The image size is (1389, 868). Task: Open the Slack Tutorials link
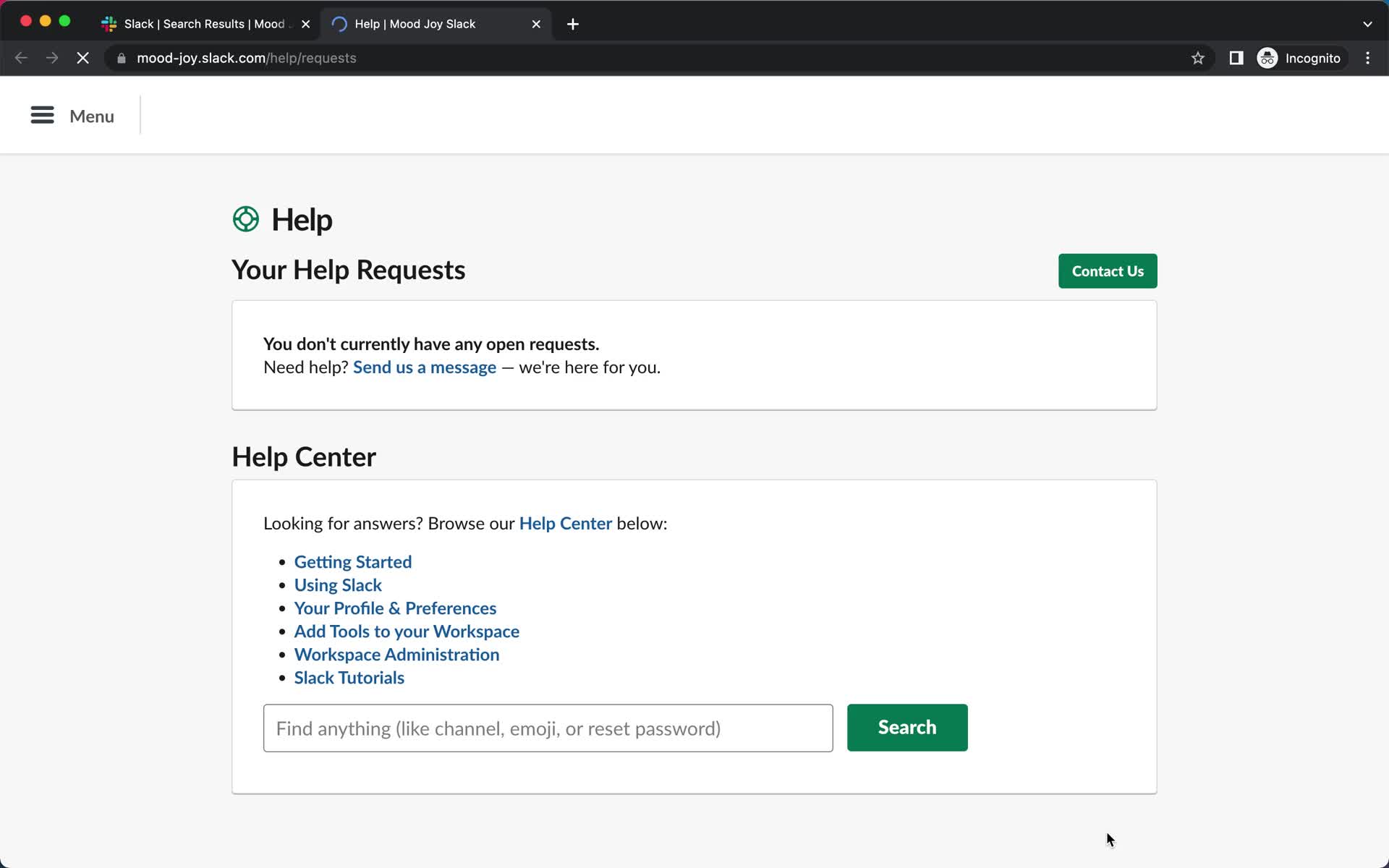349,678
